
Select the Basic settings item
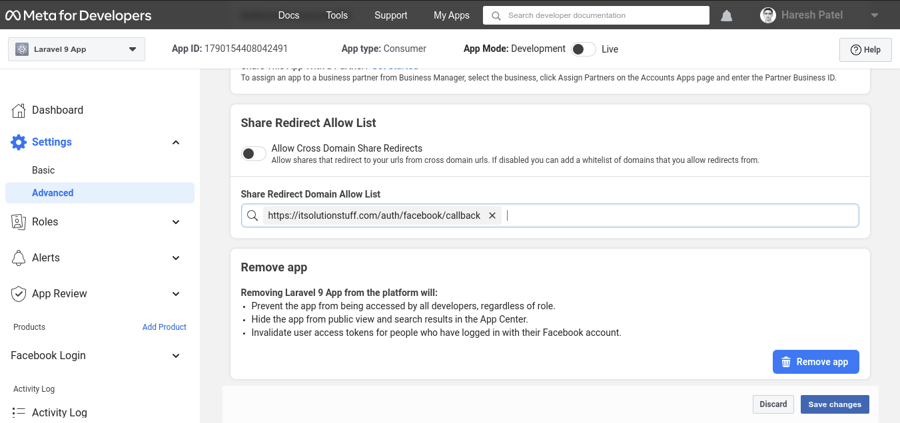pos(43,170)
